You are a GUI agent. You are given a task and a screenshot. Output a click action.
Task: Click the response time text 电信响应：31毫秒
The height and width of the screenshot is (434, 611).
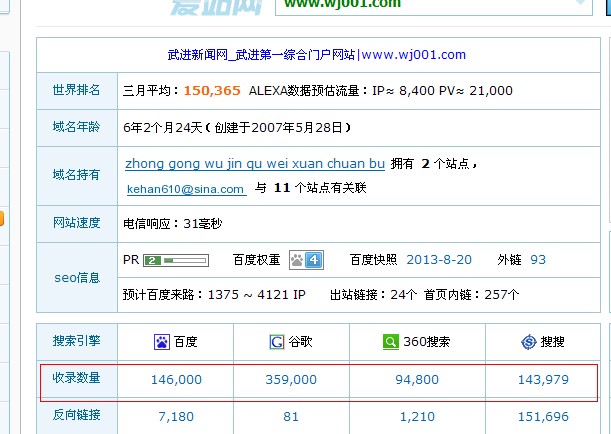pos(173,224)
